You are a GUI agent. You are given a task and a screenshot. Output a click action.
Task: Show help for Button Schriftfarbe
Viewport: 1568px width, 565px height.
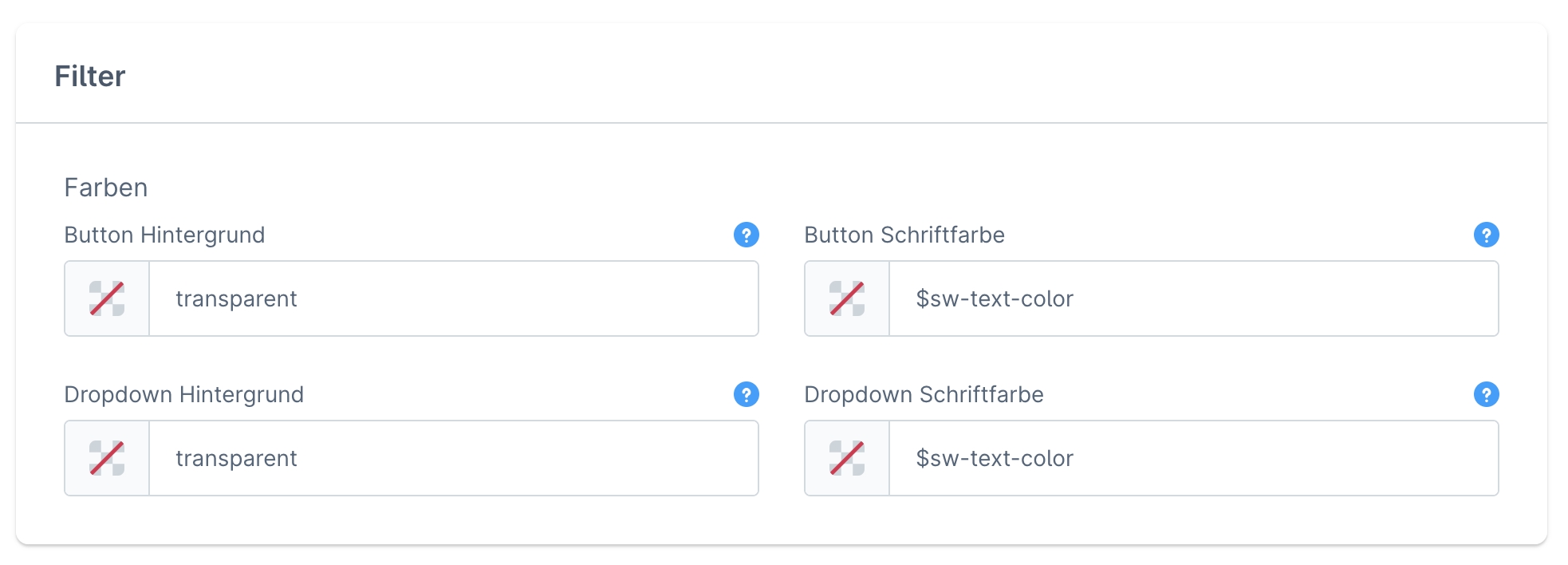(x=1486, y=235)
